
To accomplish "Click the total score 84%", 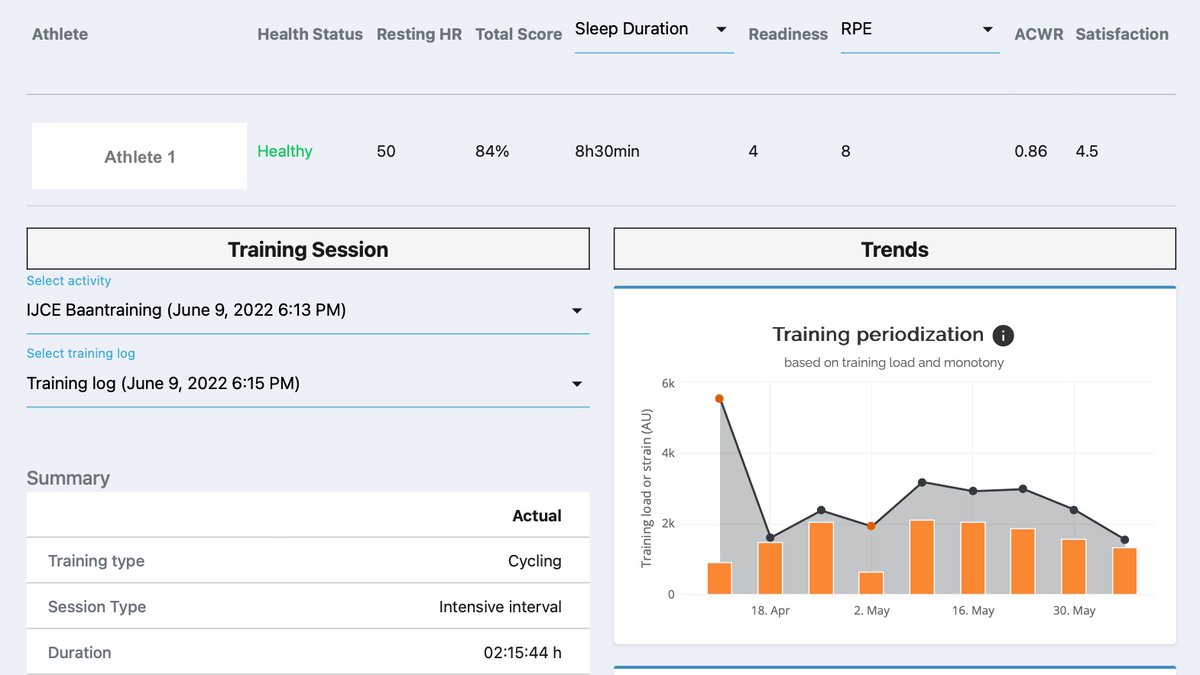I will 492,151.
